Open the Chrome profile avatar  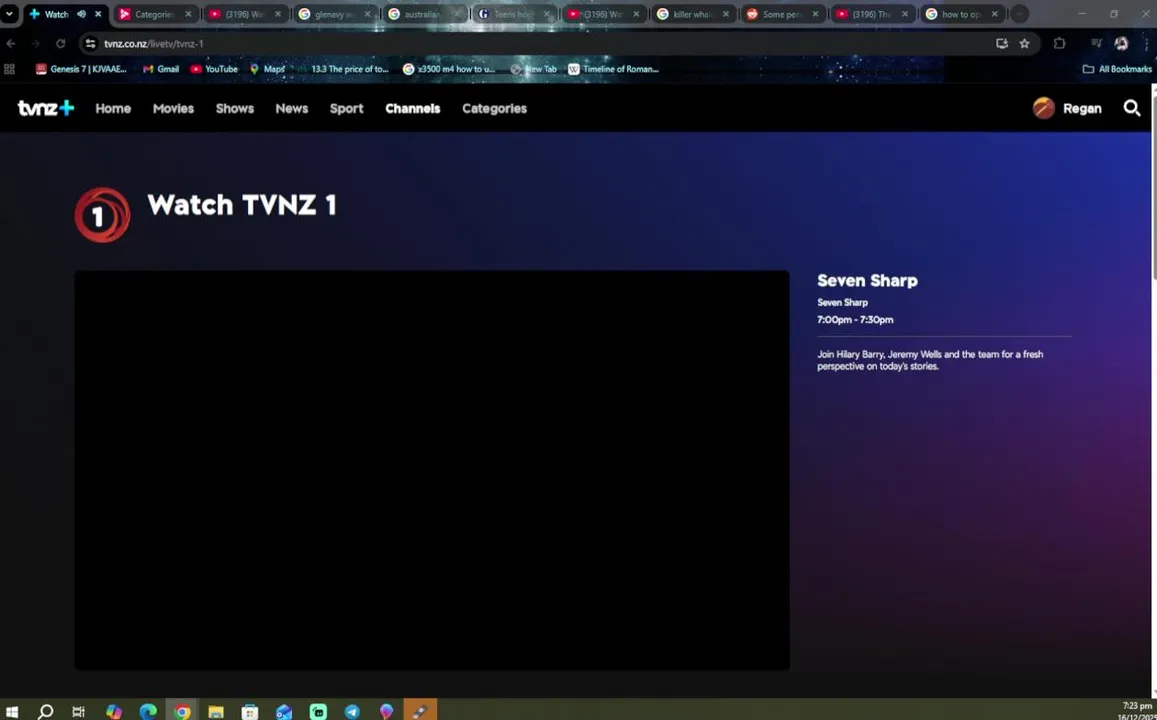1121,44
